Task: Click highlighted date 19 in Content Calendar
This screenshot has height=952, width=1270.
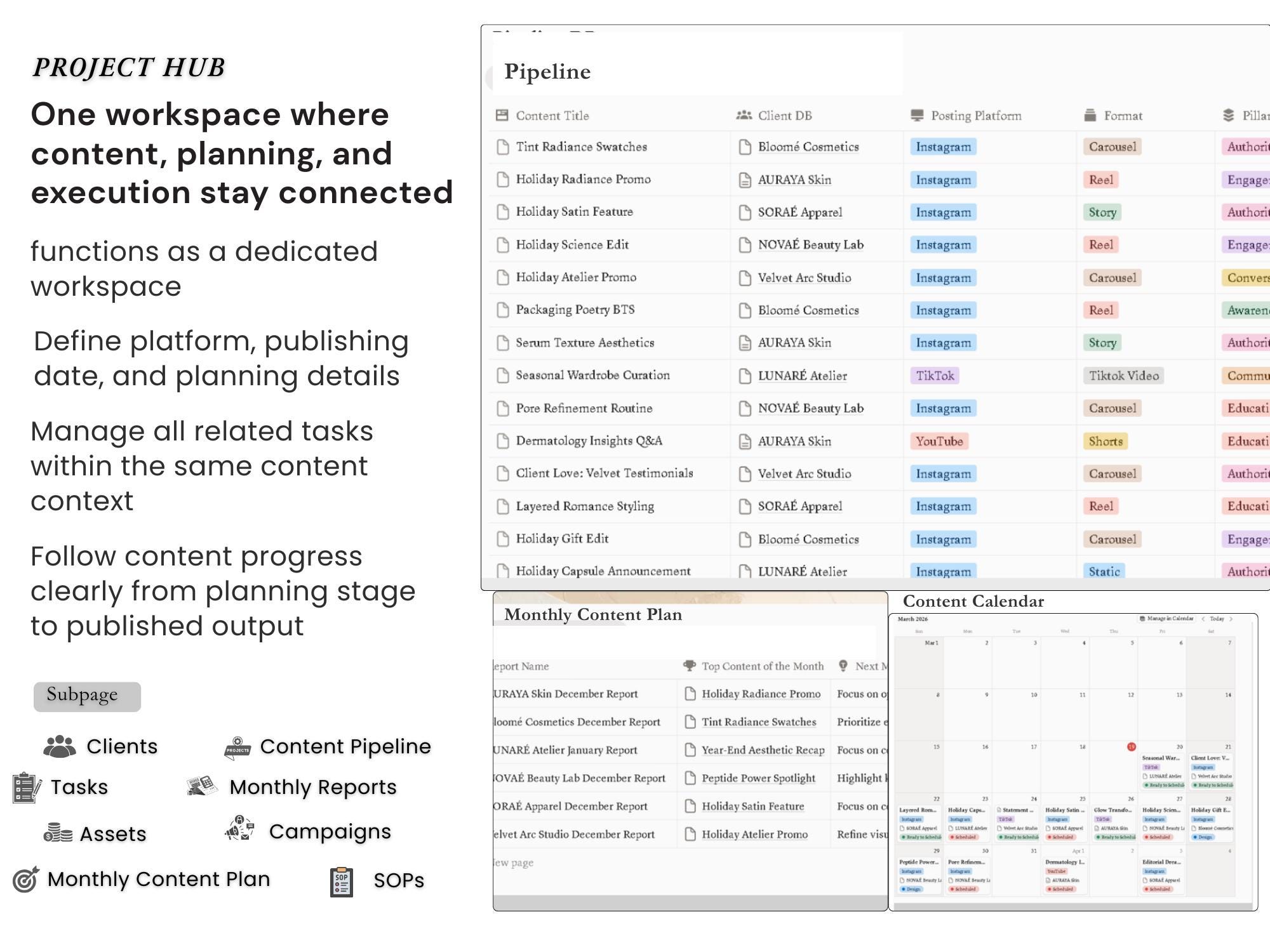Action: 1131,747
